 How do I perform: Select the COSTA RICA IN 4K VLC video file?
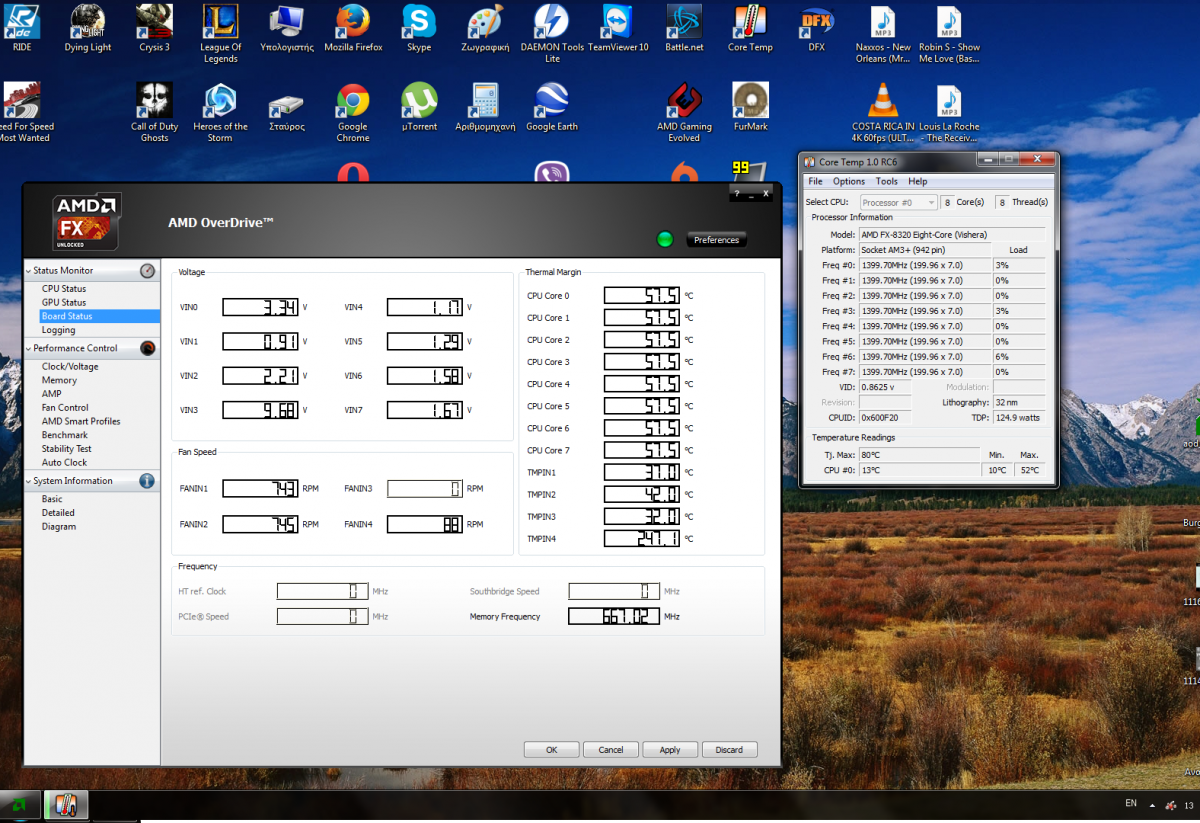coord(883,113)
